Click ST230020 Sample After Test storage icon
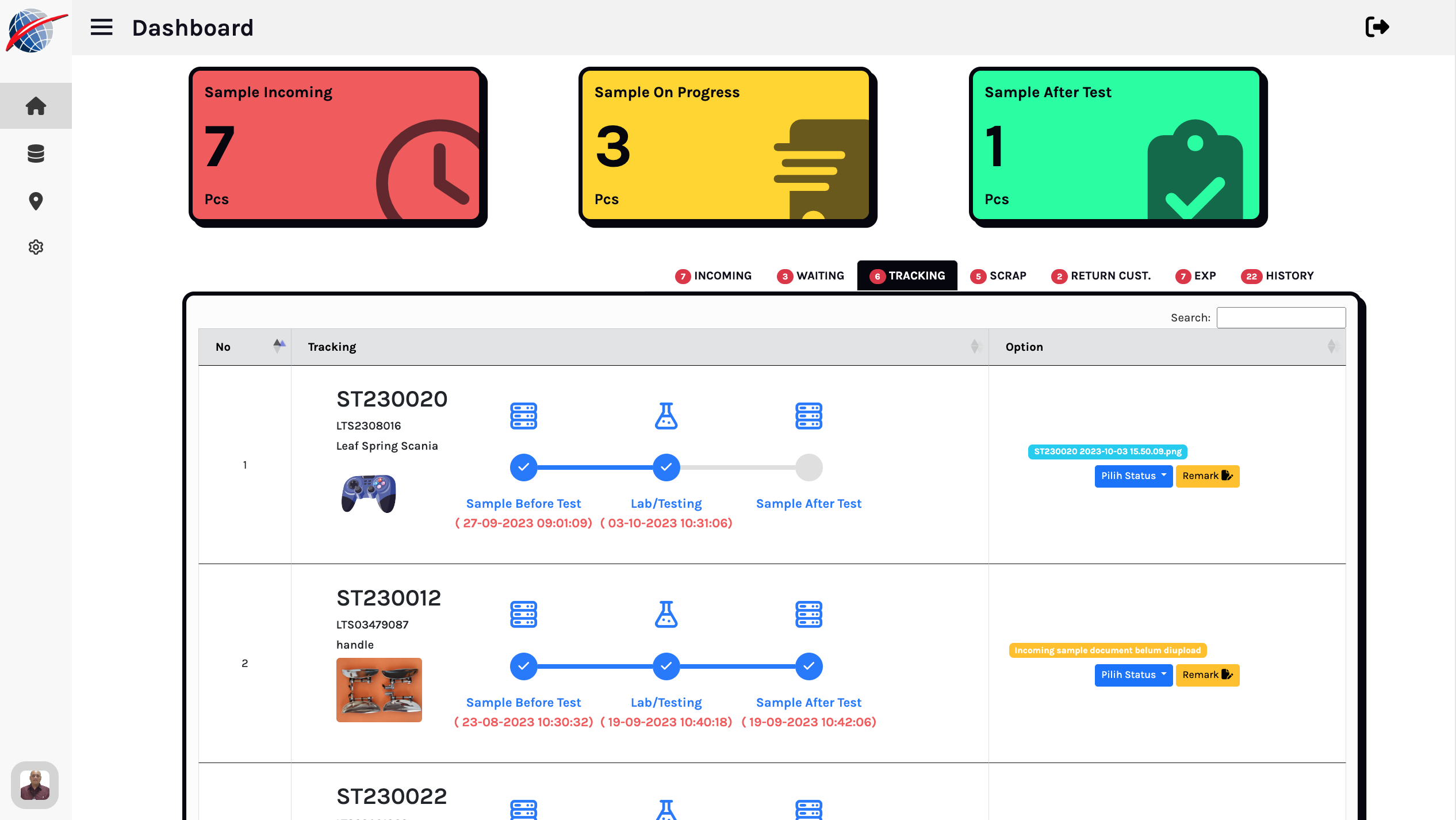1456x820 pixels. (x=809, y=416)
